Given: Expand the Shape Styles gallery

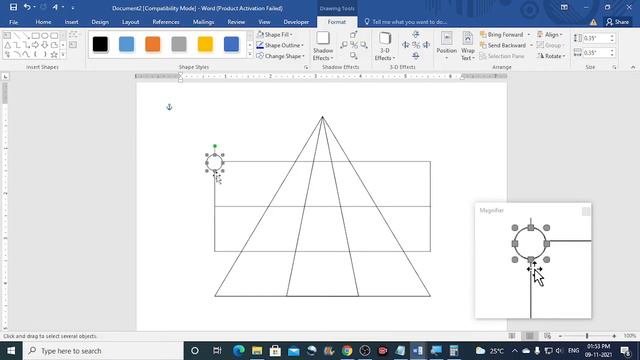Looking at the screenshot, I should (250, 54).
